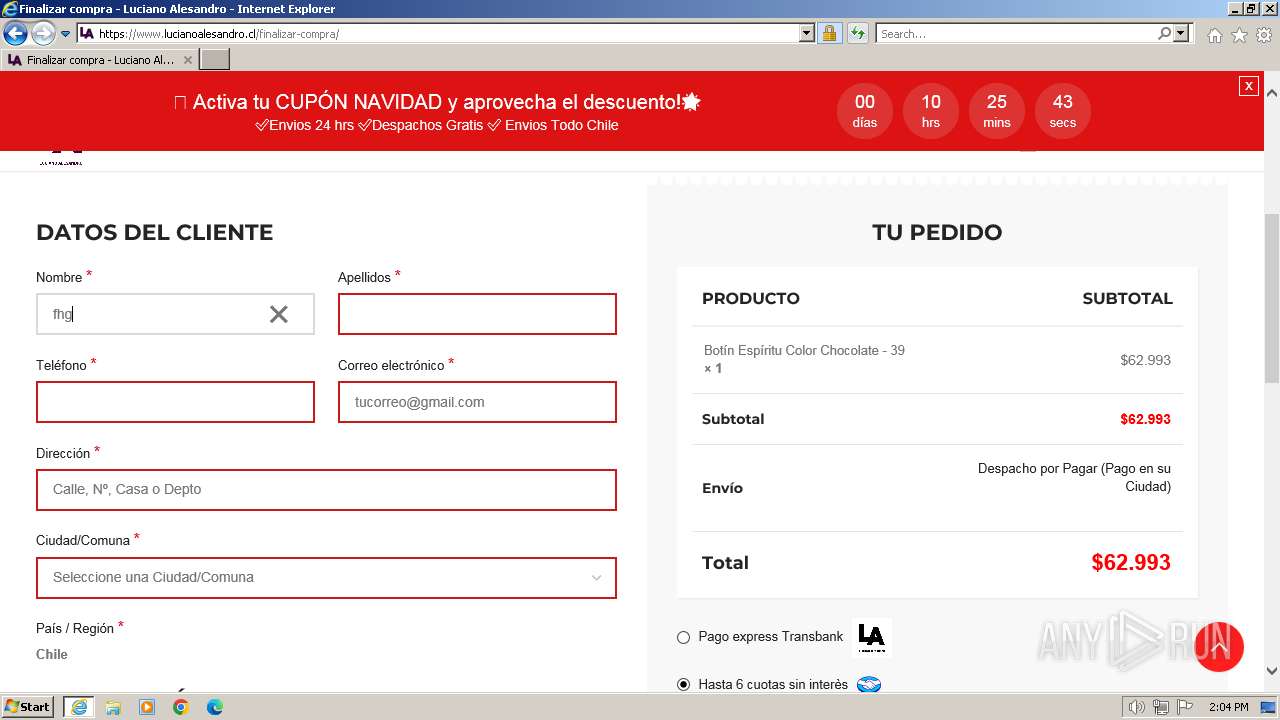Click the show desktop button
Image resolution: width=1280 pixels, height=720 pixels.
[1269, 707]
